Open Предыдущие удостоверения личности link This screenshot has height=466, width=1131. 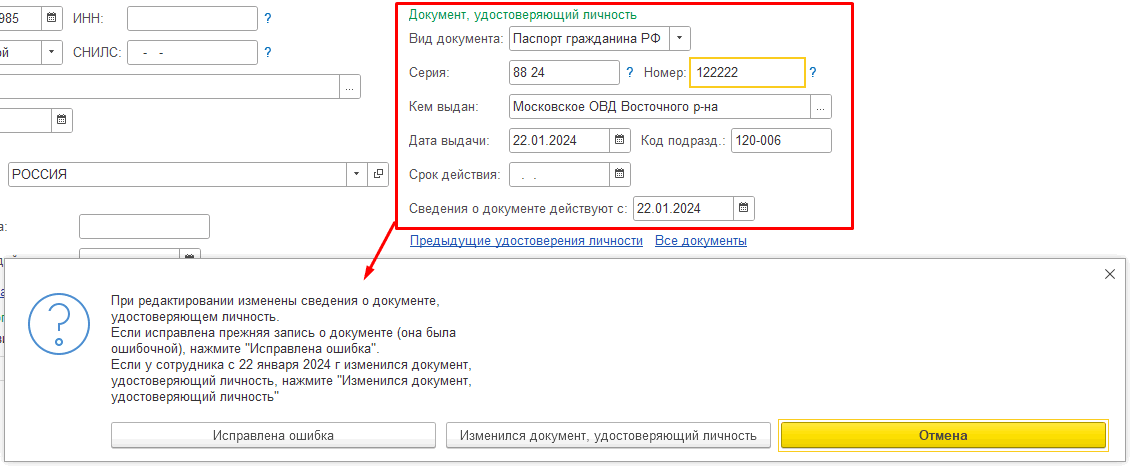[x=526, y=241]
